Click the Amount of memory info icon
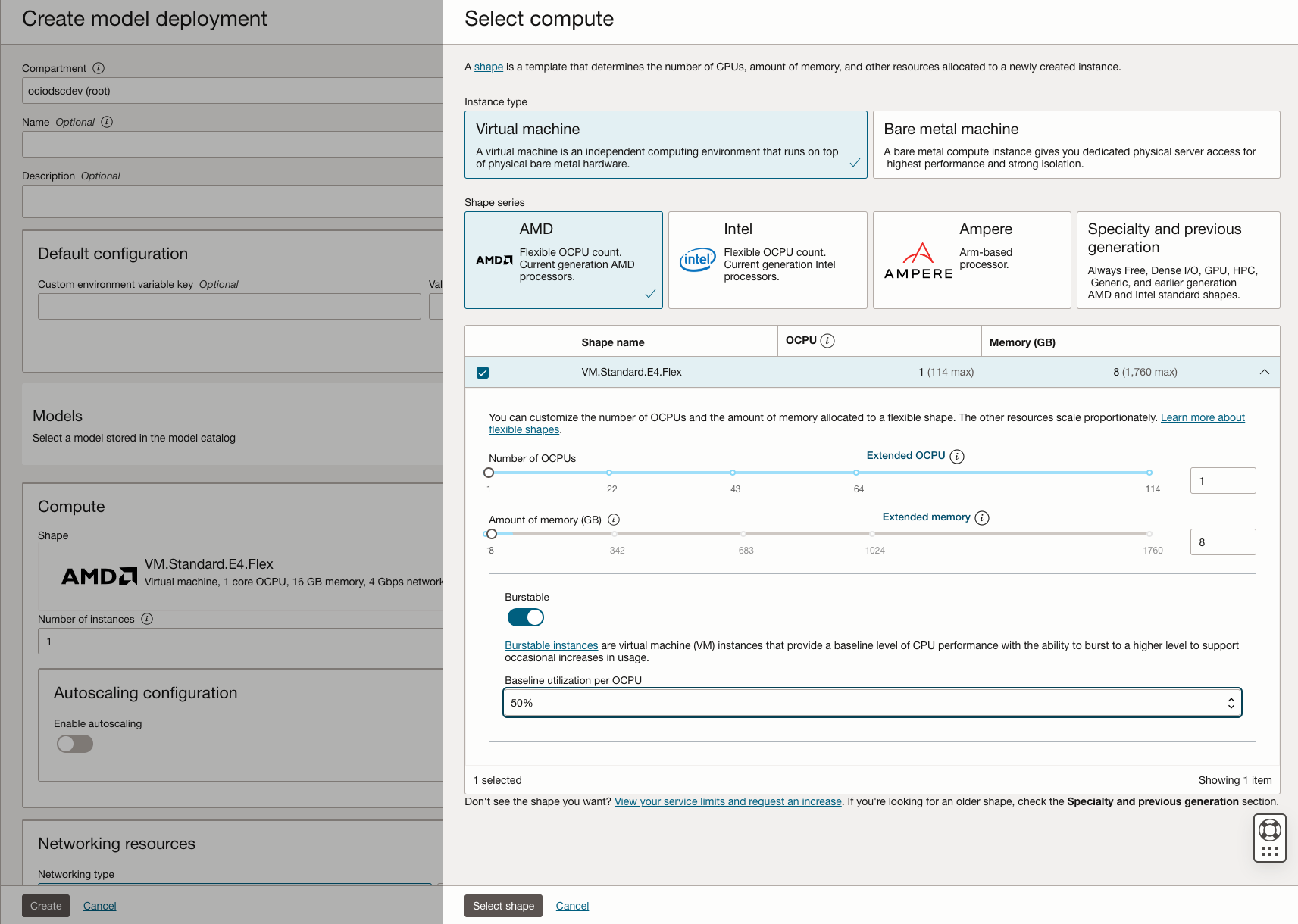 click(x=614, y=520)
